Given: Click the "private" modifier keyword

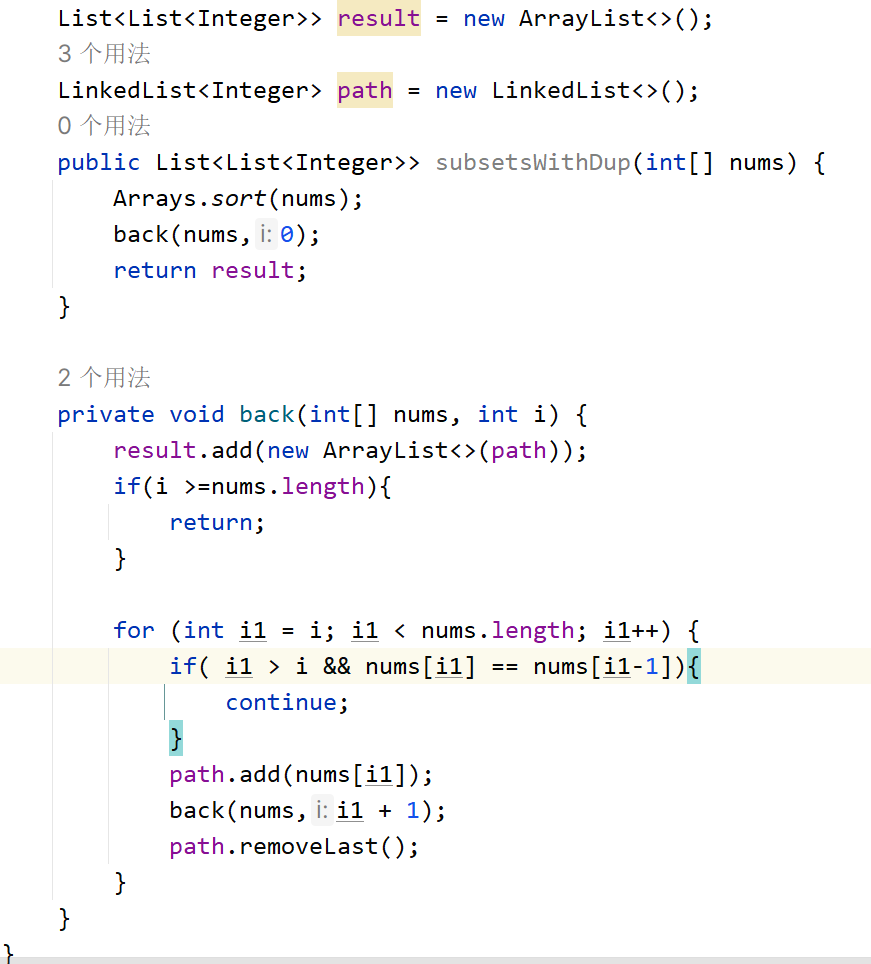Looking at the screenshot, I should coord(106,415).
